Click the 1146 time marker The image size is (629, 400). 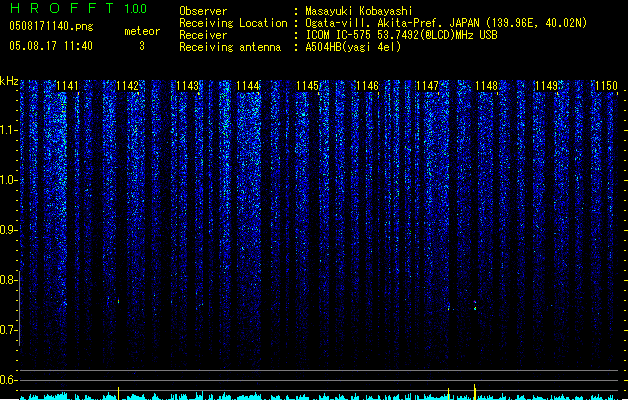[367, 86]
